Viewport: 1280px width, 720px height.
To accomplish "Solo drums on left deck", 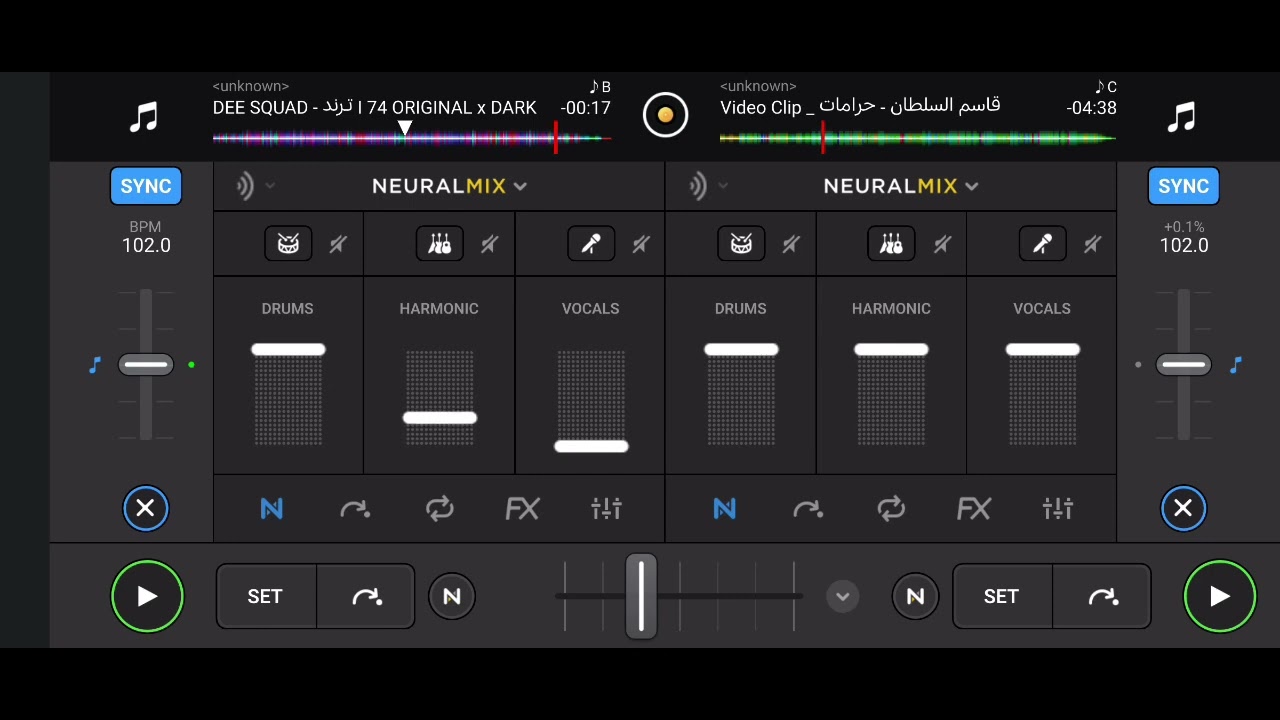I will pyautogui.click(x=288, y=244).
